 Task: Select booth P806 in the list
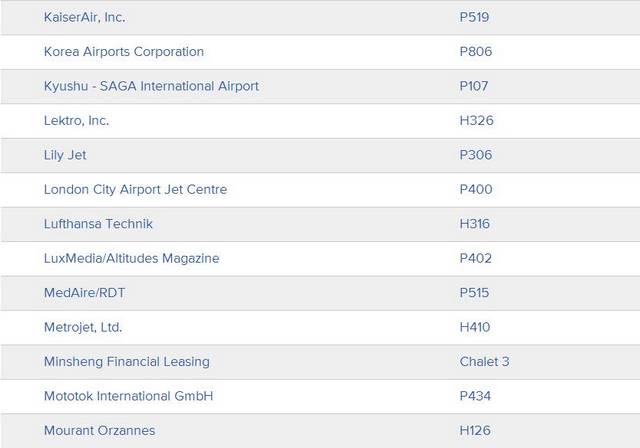point(476,52)
